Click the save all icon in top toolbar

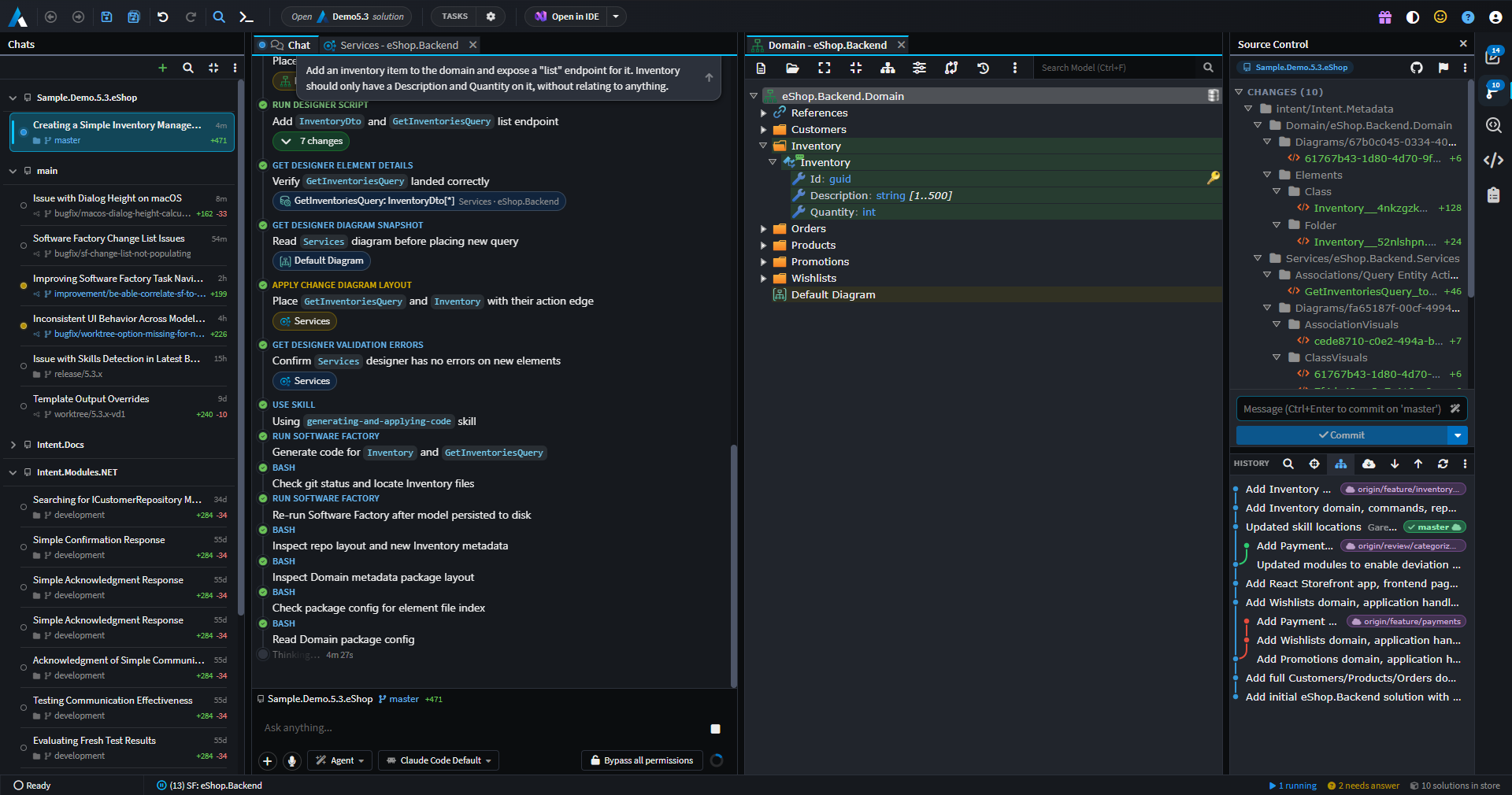tap(134, 17)
